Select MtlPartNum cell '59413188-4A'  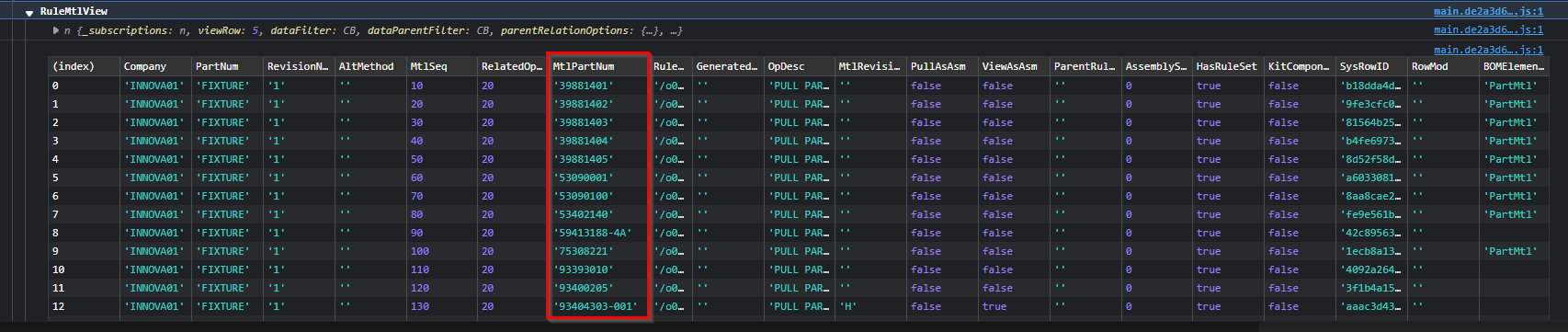pos(600,233)
